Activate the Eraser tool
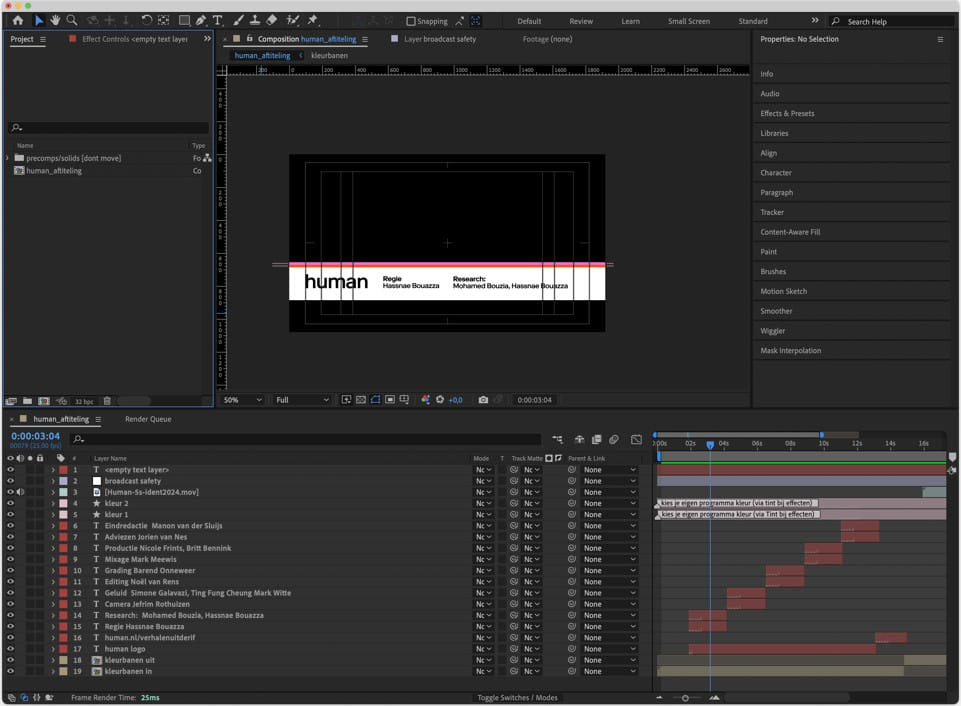The width and height of the screenshot is (961, 706). [272, 21]
